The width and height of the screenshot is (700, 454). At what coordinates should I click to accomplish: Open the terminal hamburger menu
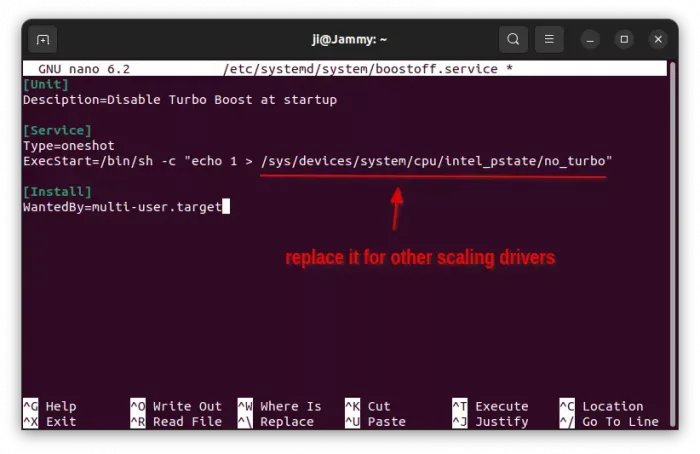coord(549,40)
